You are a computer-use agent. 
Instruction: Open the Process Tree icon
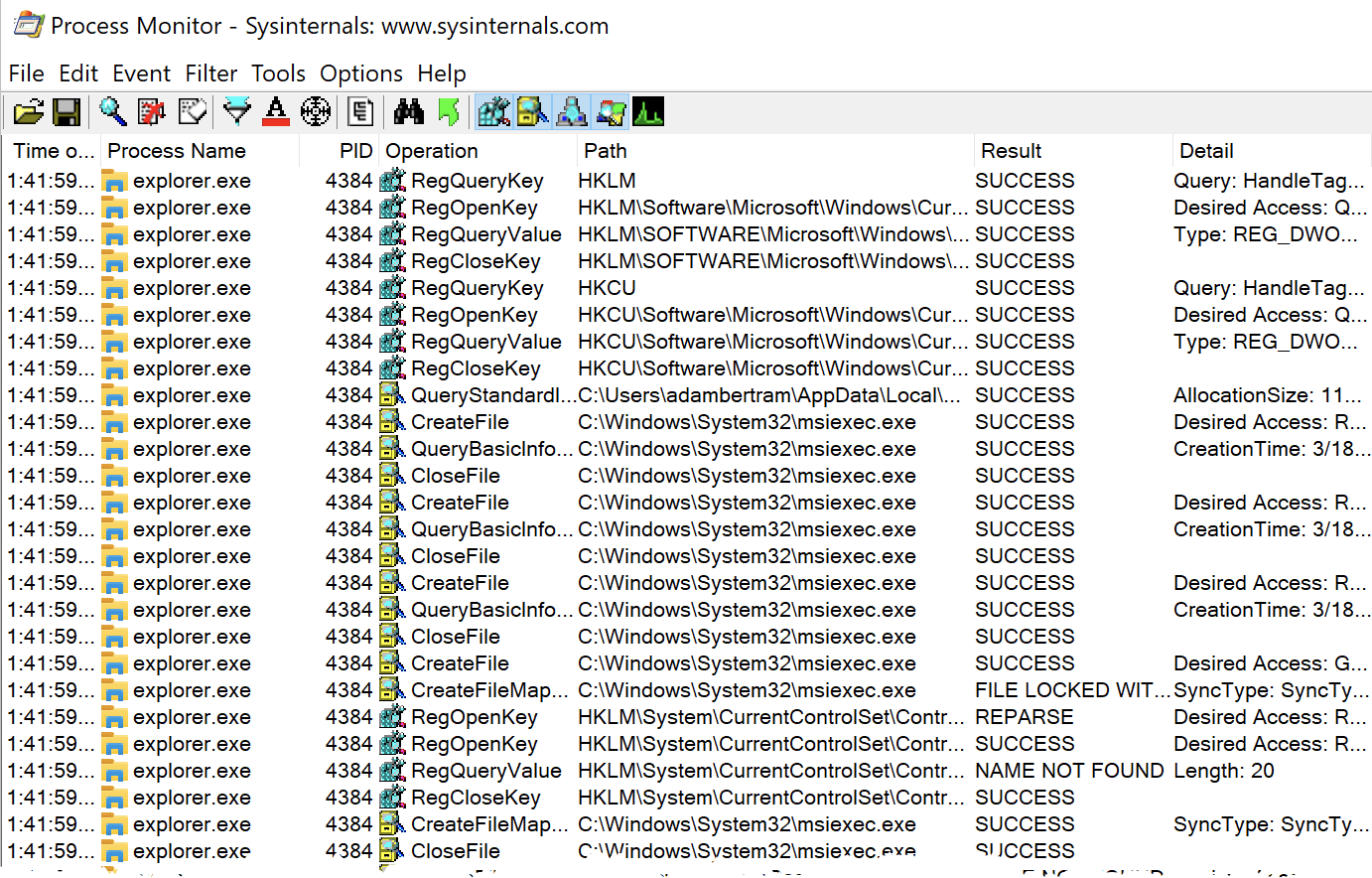pos(360,112)
